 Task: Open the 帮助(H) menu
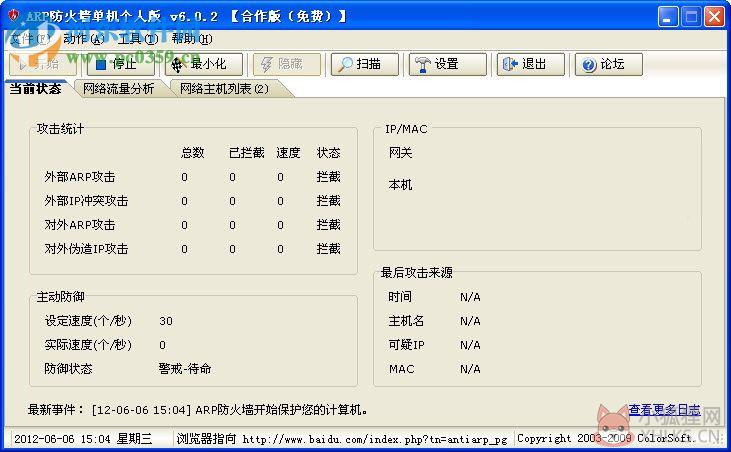[x=192, y=39]
